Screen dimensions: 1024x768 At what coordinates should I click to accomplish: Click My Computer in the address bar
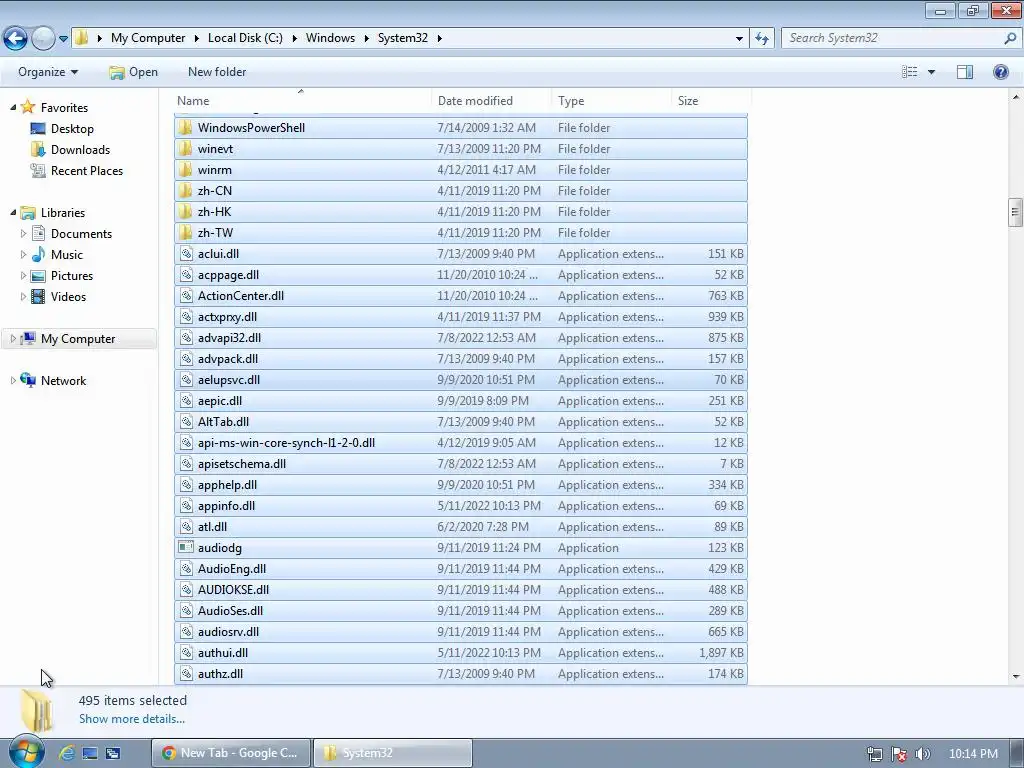coord(148,38)
